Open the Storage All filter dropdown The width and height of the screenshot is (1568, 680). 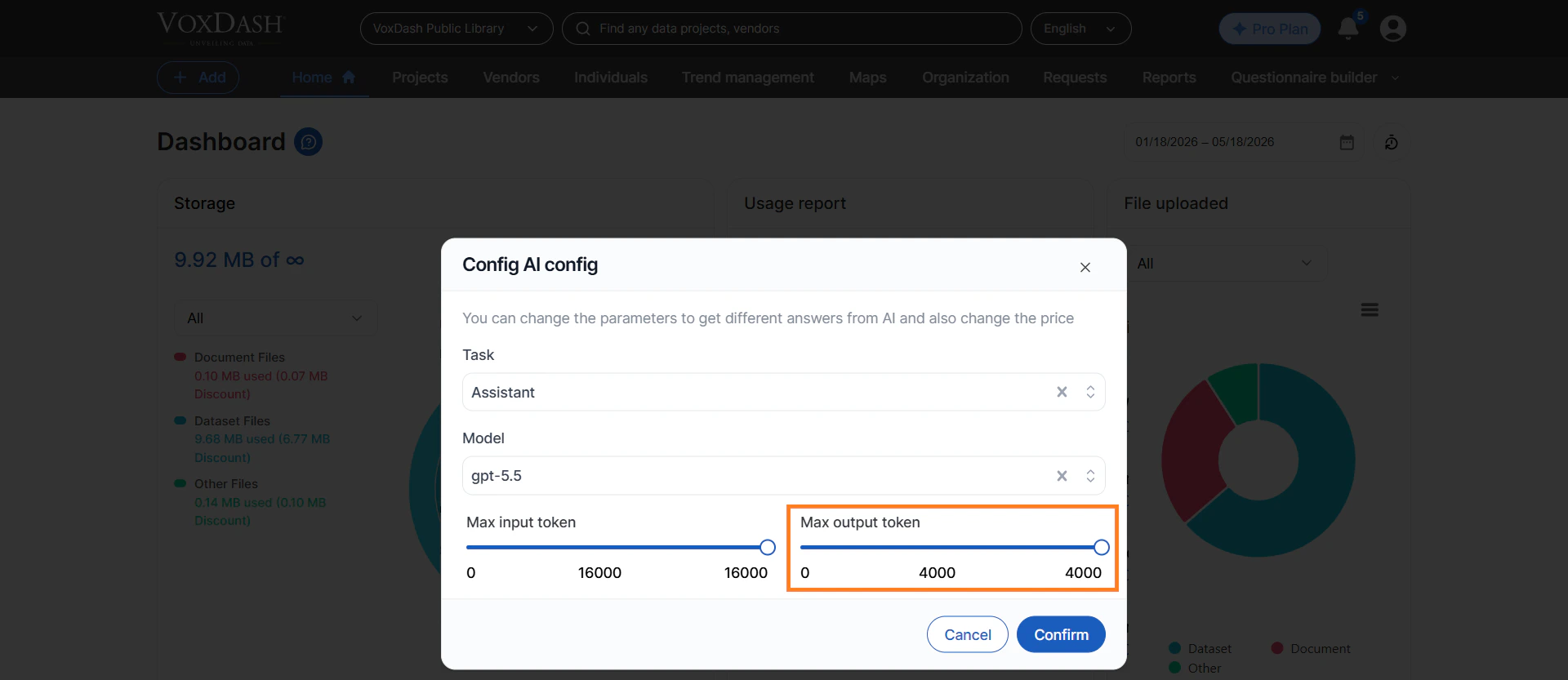coord(275,318)
